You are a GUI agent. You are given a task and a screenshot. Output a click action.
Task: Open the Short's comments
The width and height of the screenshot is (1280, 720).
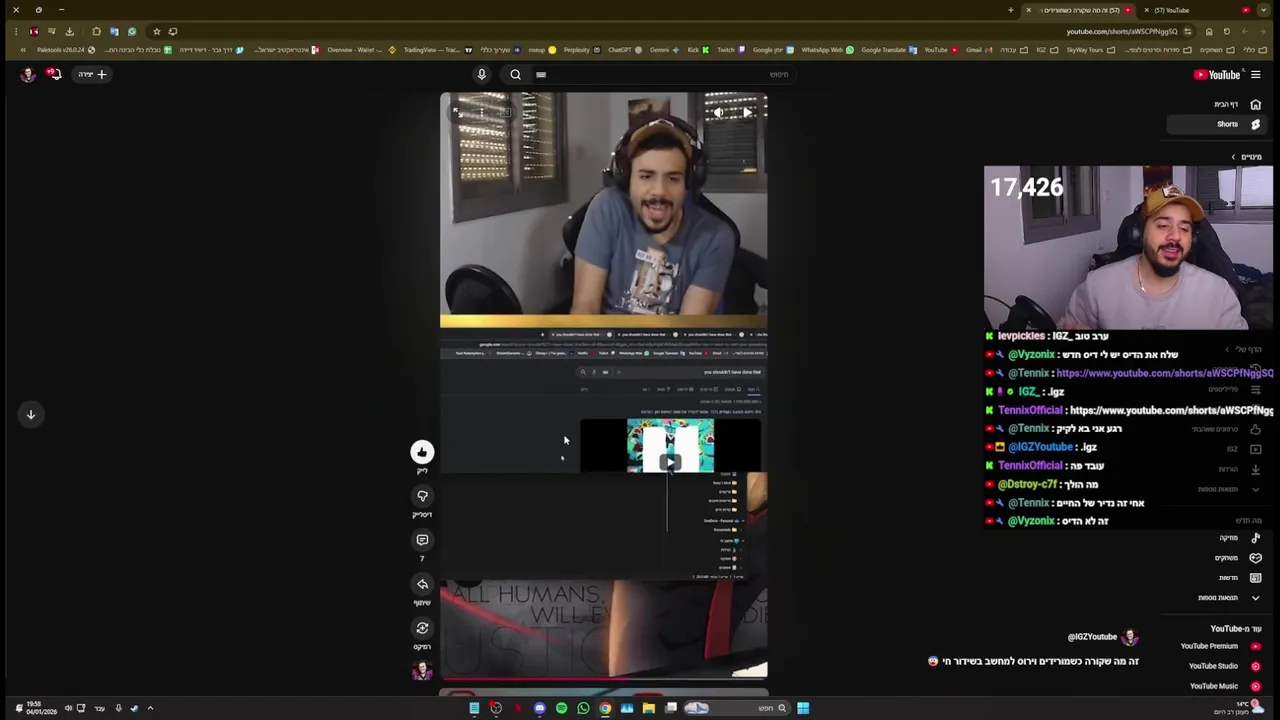click(x=422, y=540)
